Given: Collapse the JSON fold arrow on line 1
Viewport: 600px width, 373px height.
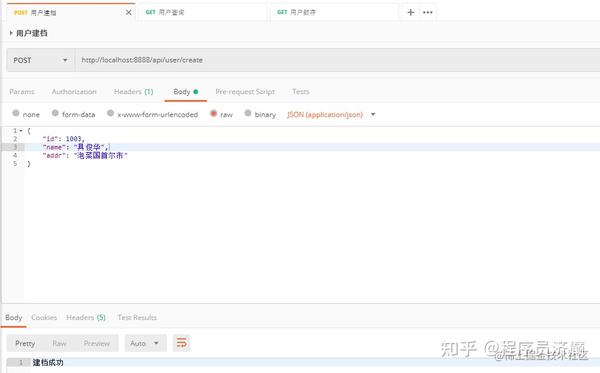Looking at the screenshot, I should (21, 131).
